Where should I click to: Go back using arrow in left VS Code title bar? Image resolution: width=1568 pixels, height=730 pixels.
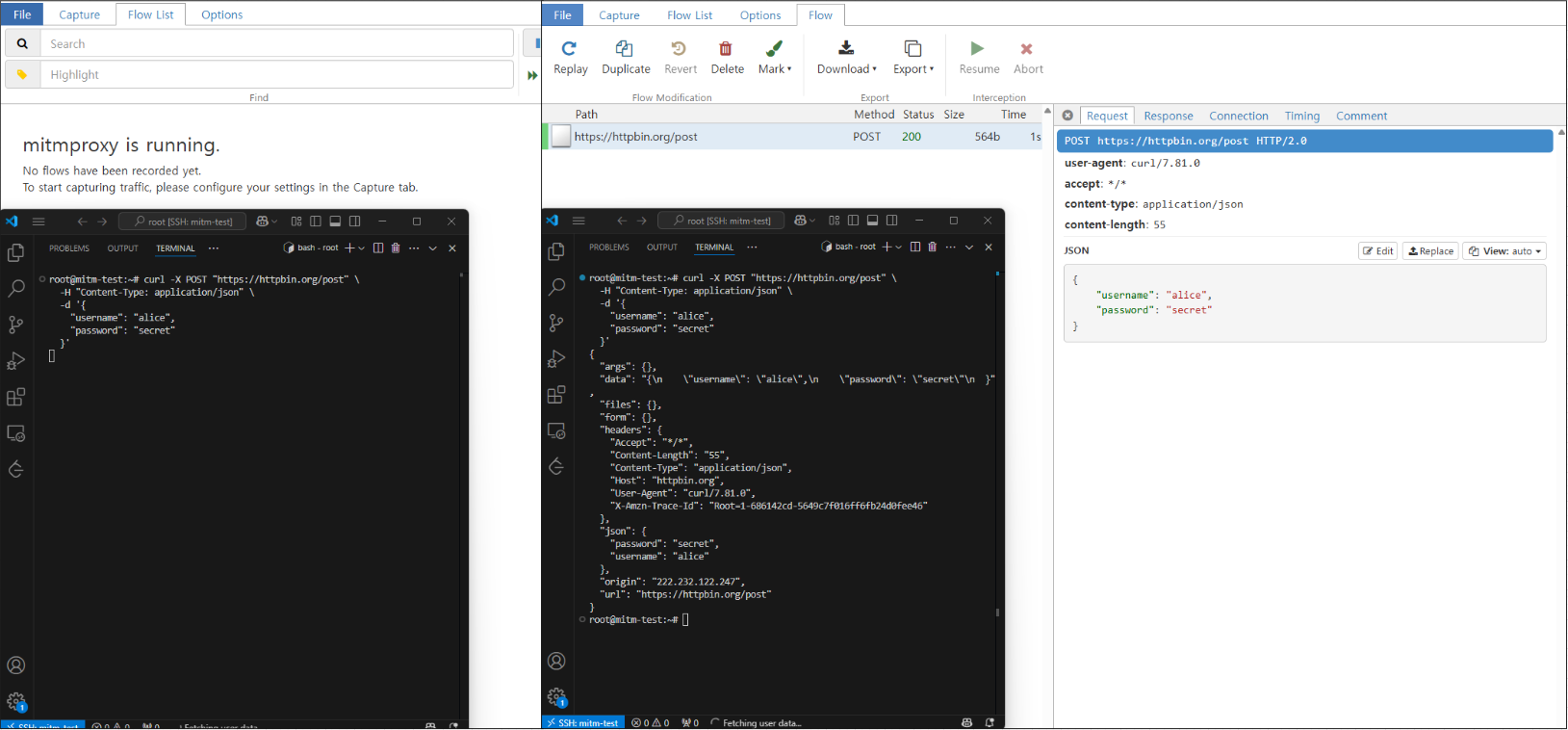[x=82, y=222]
